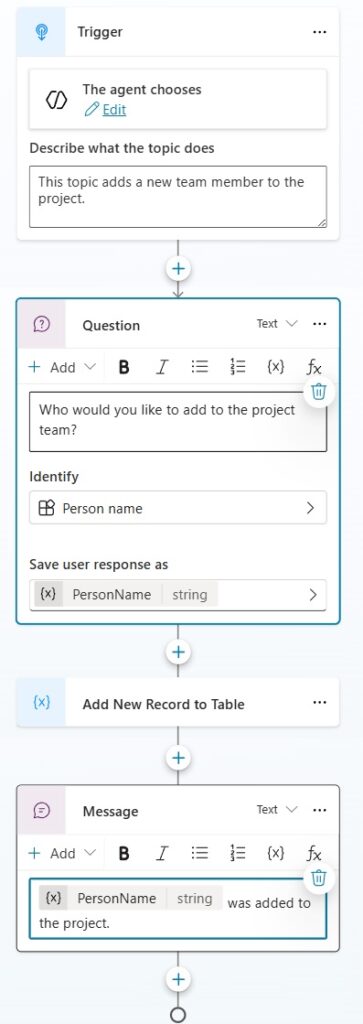Insert variable icon in Question node toolbar

click(x=276, y=367)
